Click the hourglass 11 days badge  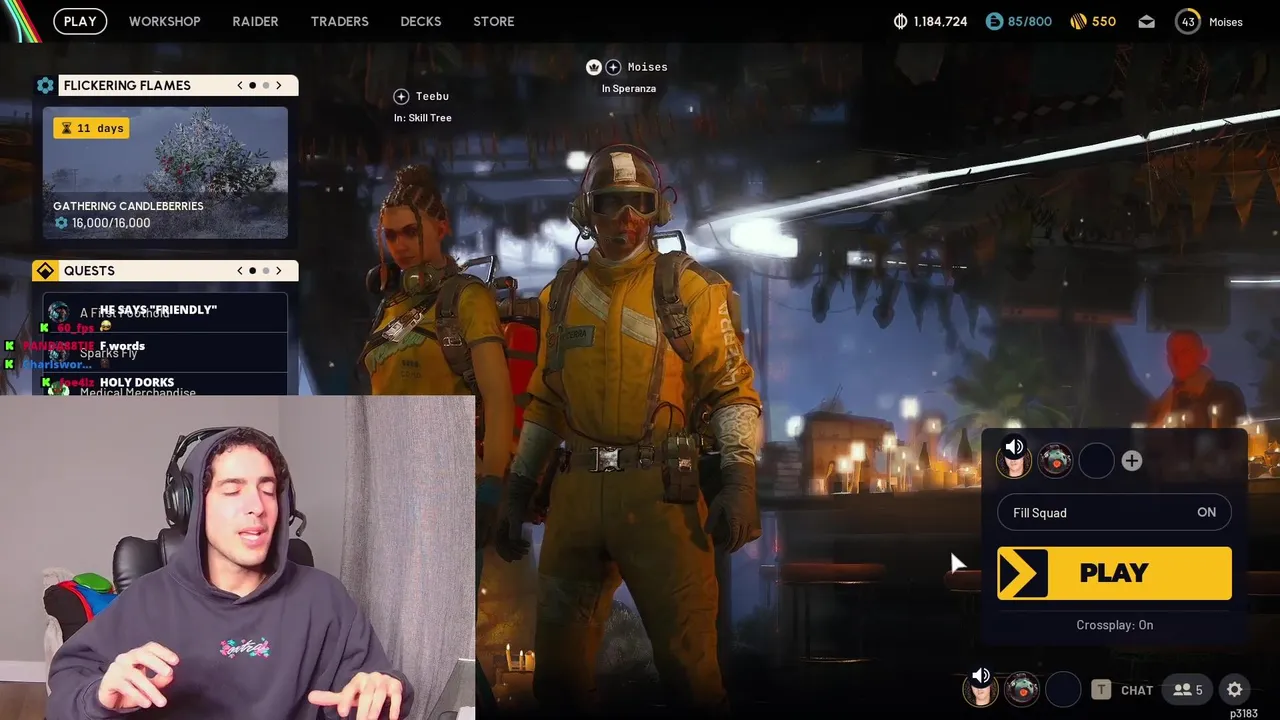[91, 128]
